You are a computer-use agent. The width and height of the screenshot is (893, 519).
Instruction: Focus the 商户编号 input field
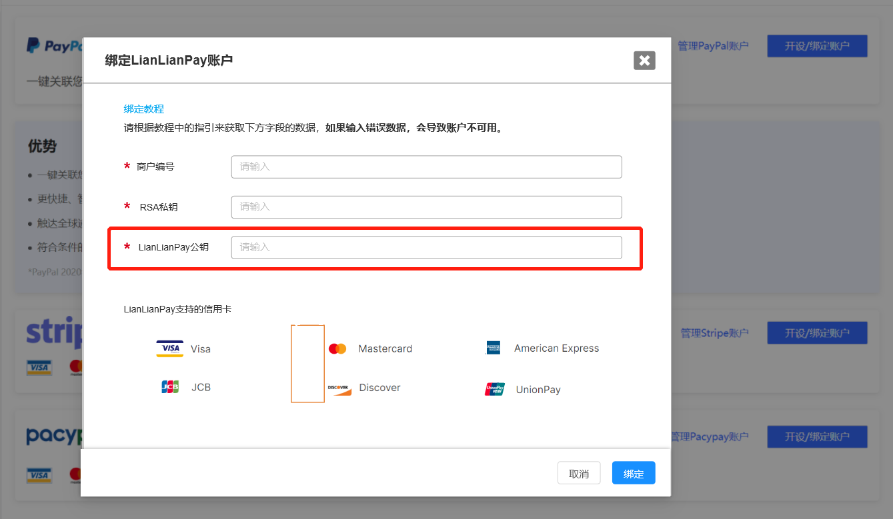426,167
